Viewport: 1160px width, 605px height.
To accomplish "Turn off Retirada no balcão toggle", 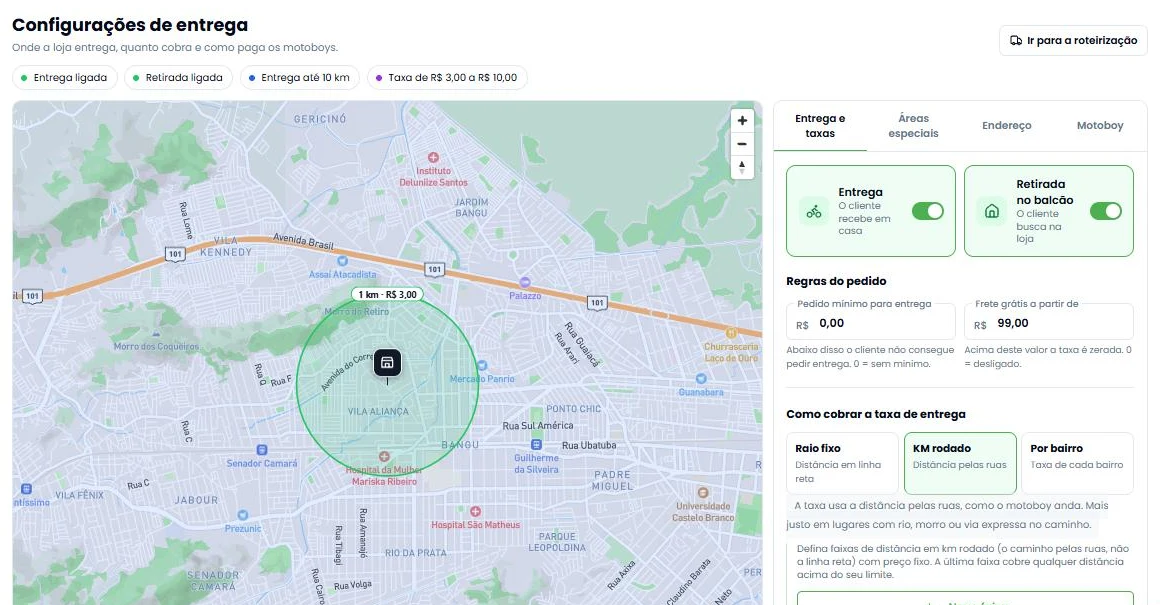I will (x=1106, y=212).
